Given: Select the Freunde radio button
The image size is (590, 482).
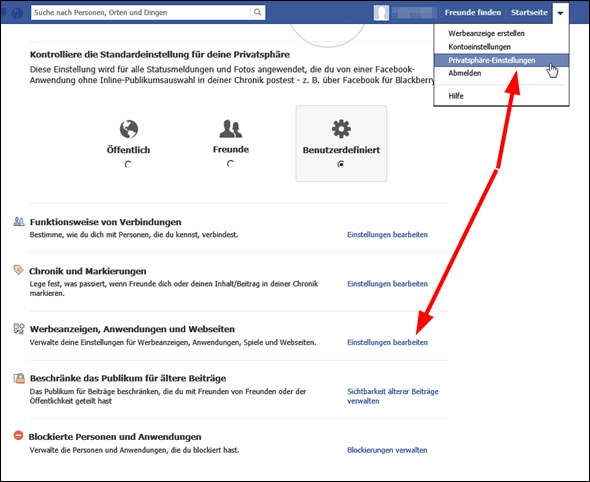Looking at the screenshot, I should click(x=230, y=164).
